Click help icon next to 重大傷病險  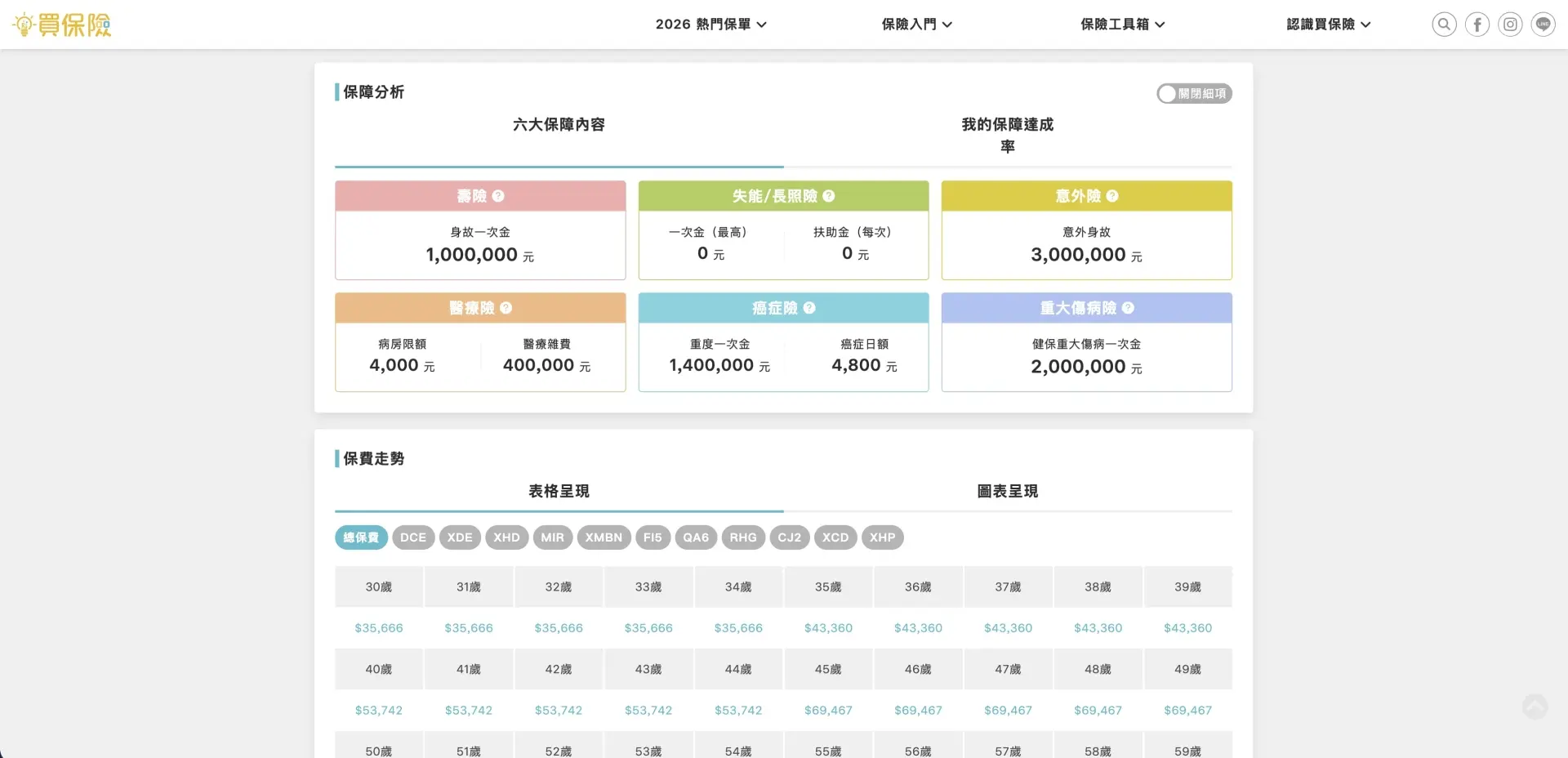pos(1128,308)
